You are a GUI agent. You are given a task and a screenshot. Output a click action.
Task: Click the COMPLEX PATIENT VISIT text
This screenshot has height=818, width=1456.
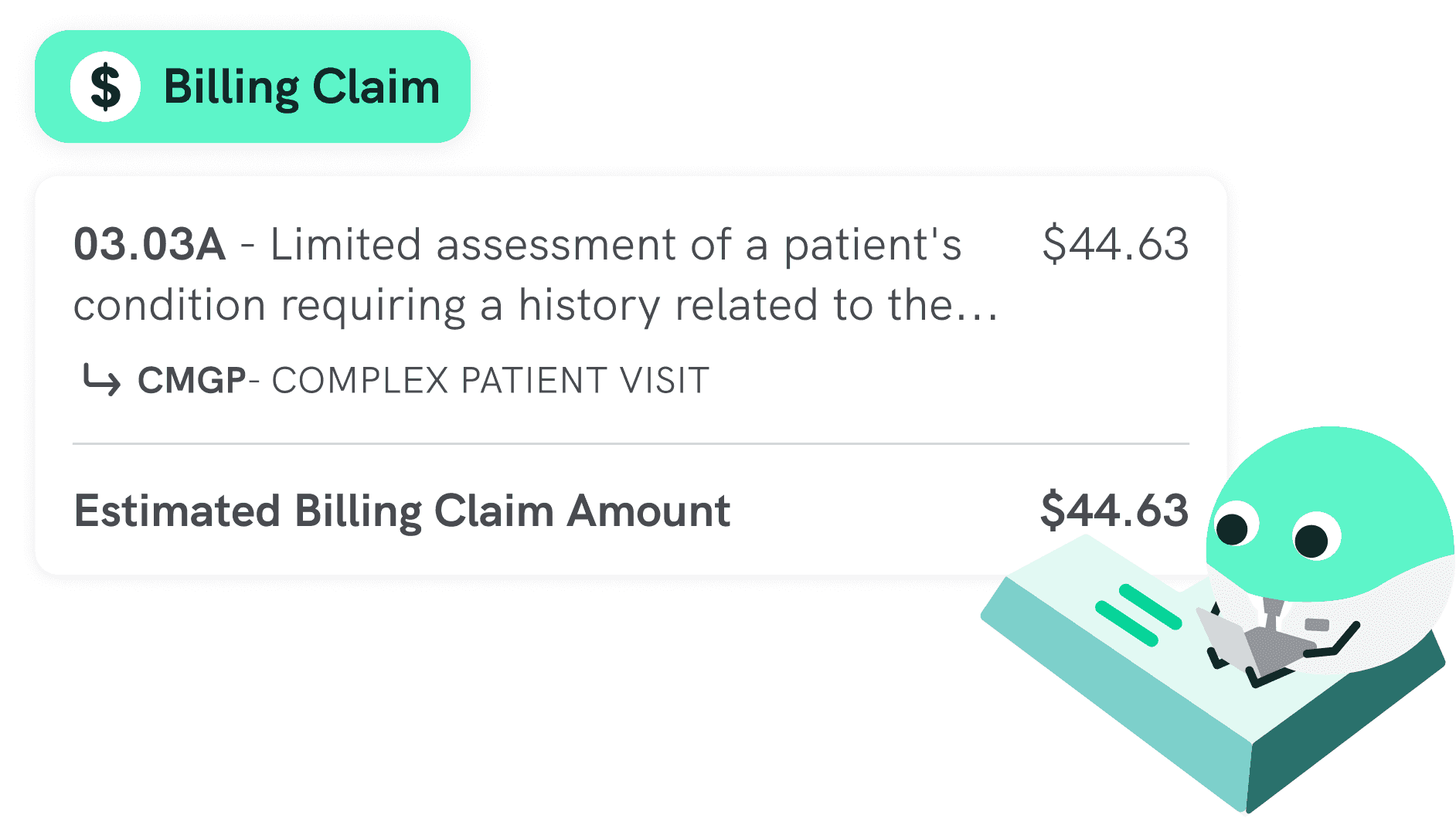[490, 381]
